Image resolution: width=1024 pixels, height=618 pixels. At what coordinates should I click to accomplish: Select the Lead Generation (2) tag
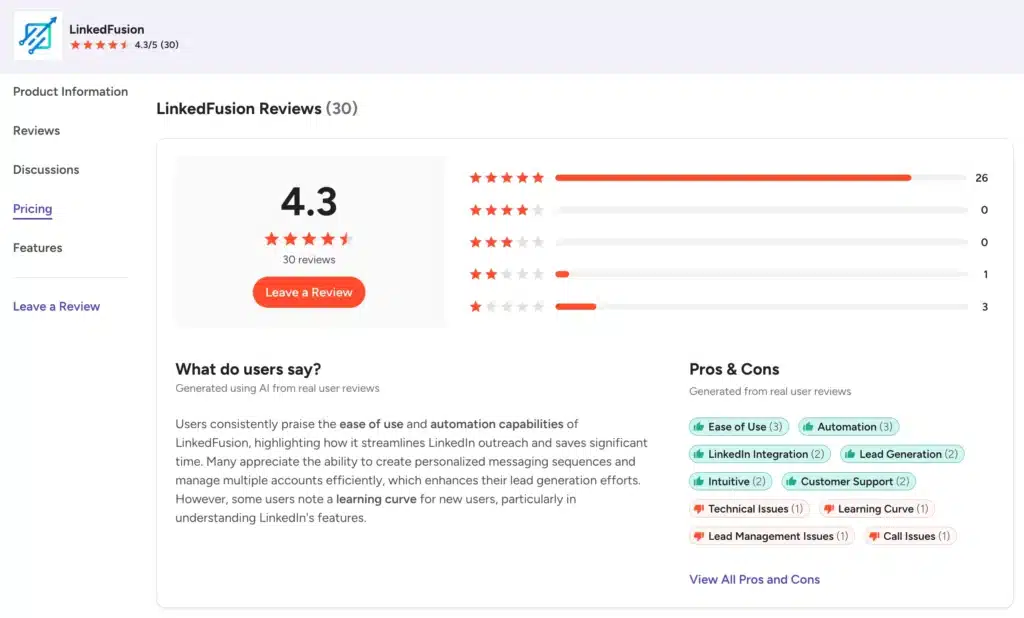[x=902, y=454]
